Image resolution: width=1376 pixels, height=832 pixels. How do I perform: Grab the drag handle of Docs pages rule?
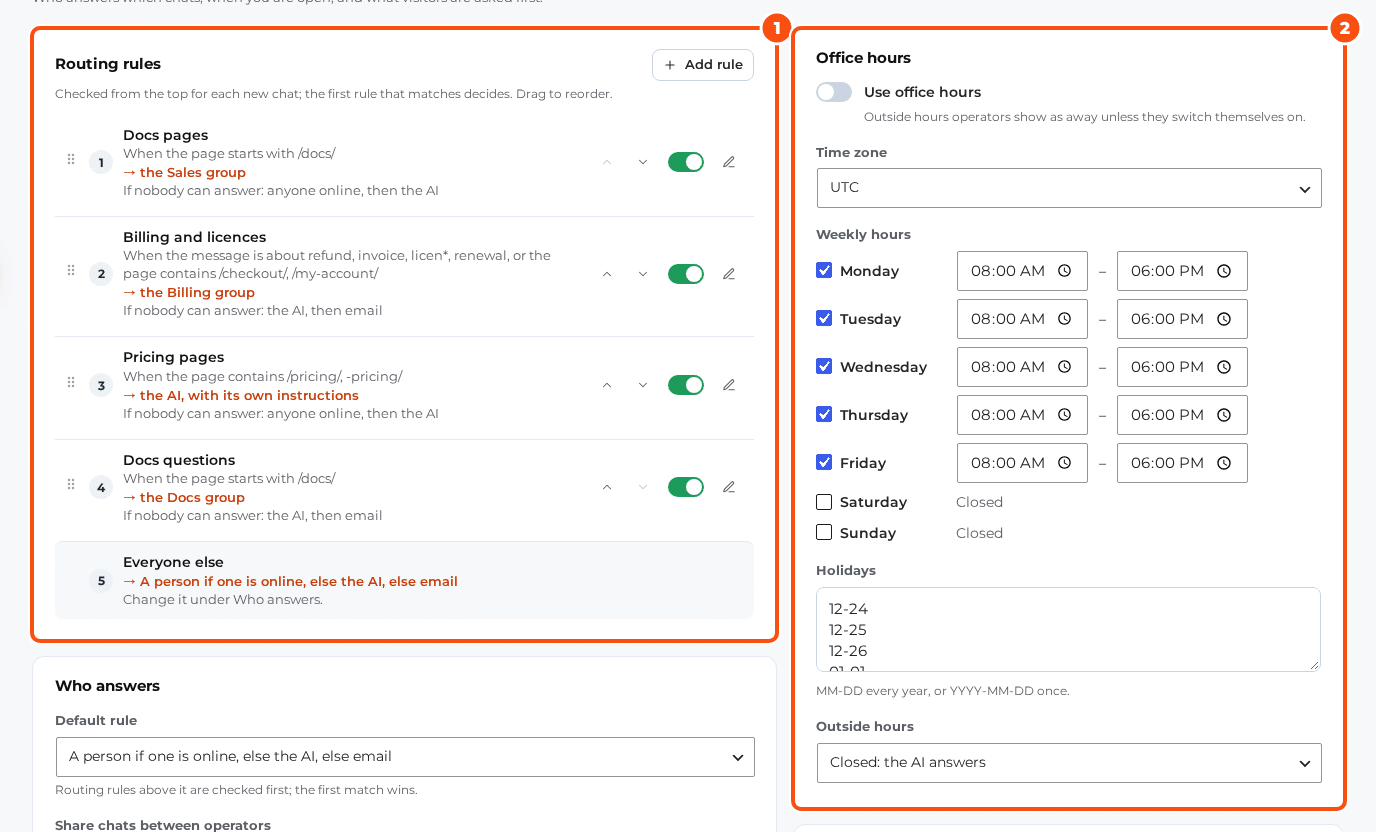pos(71,160)
